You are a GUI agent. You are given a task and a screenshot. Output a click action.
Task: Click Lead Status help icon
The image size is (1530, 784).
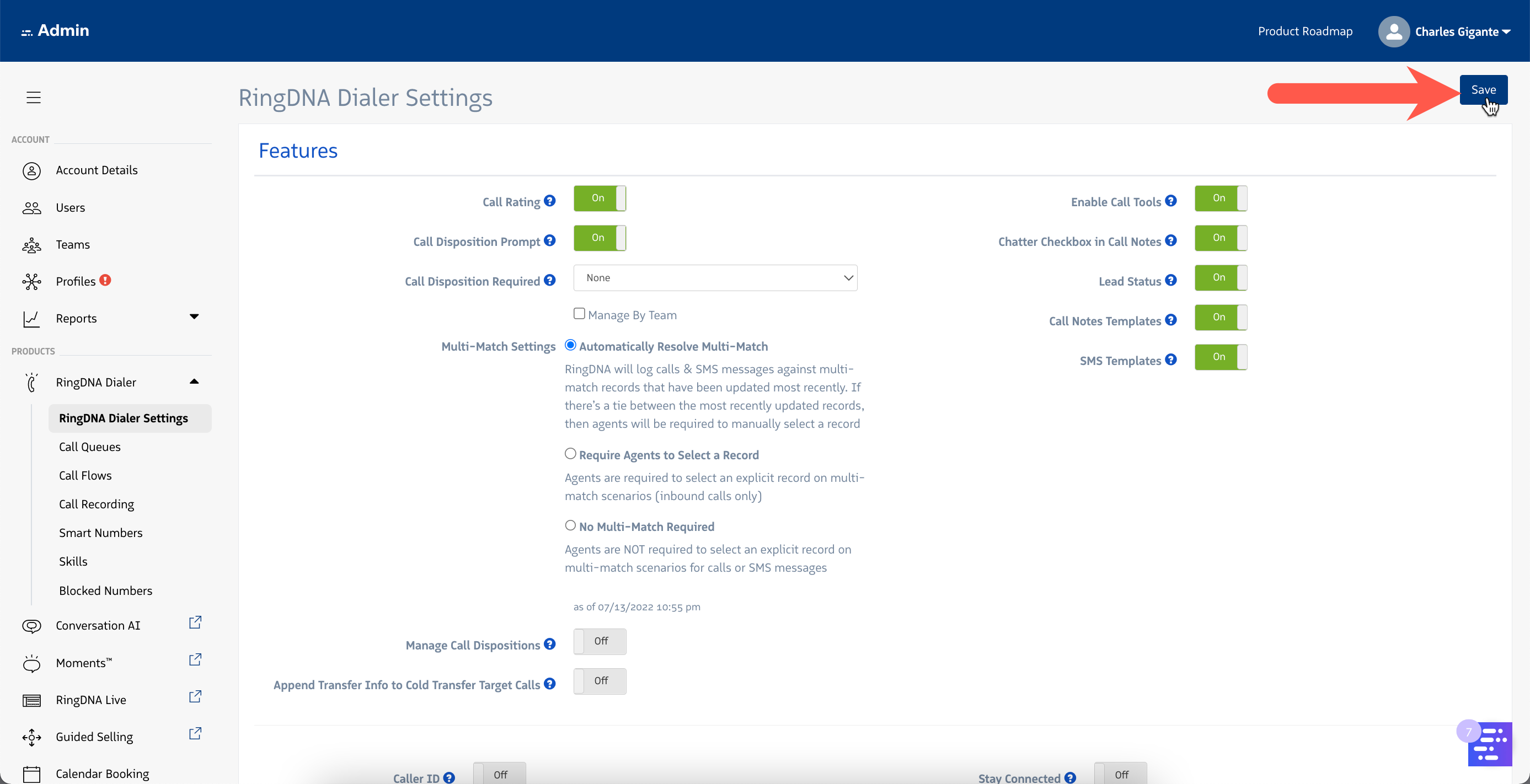point(1170,280)
